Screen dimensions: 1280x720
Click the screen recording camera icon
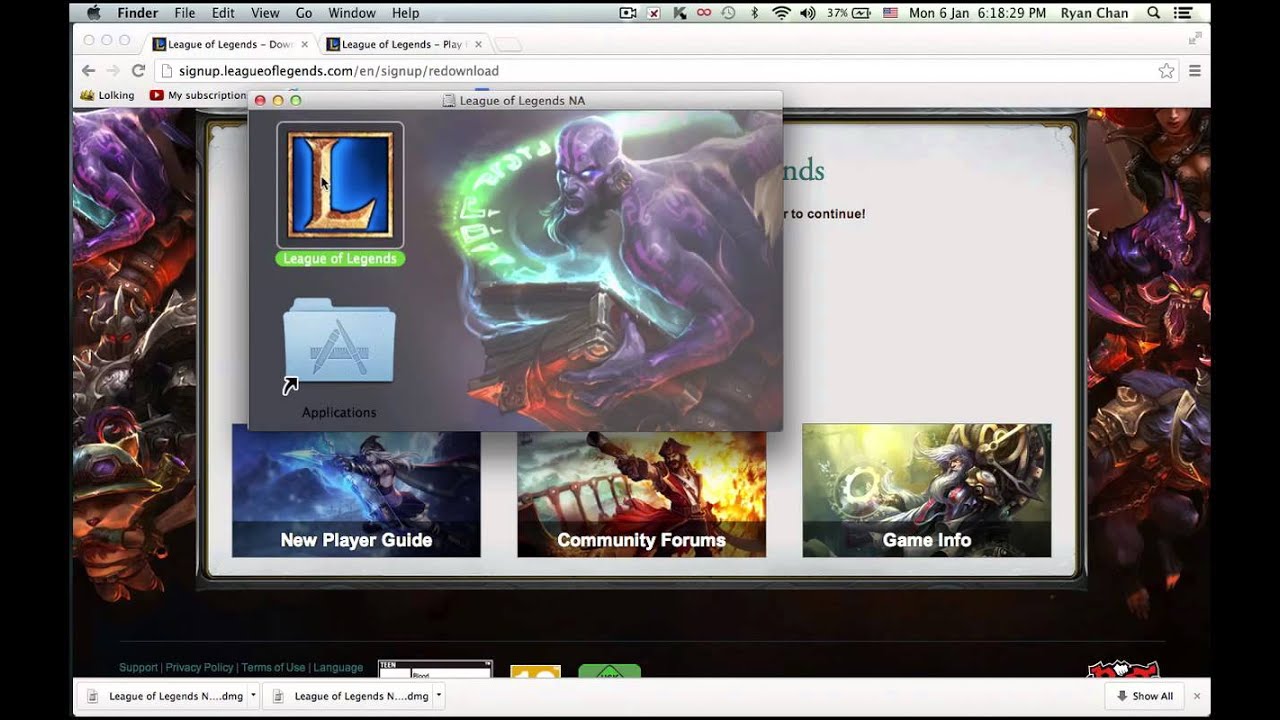(x=628, y=13)
